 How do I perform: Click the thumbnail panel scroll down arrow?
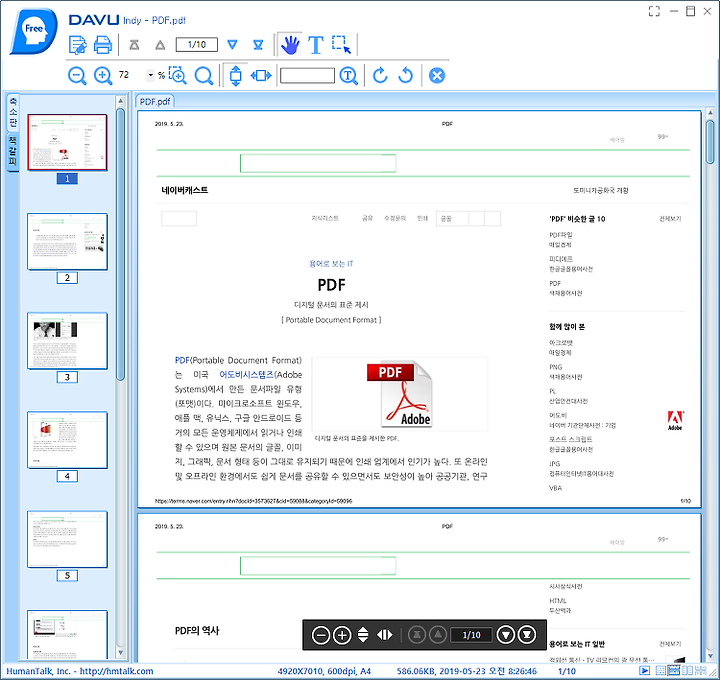(120, 652)
